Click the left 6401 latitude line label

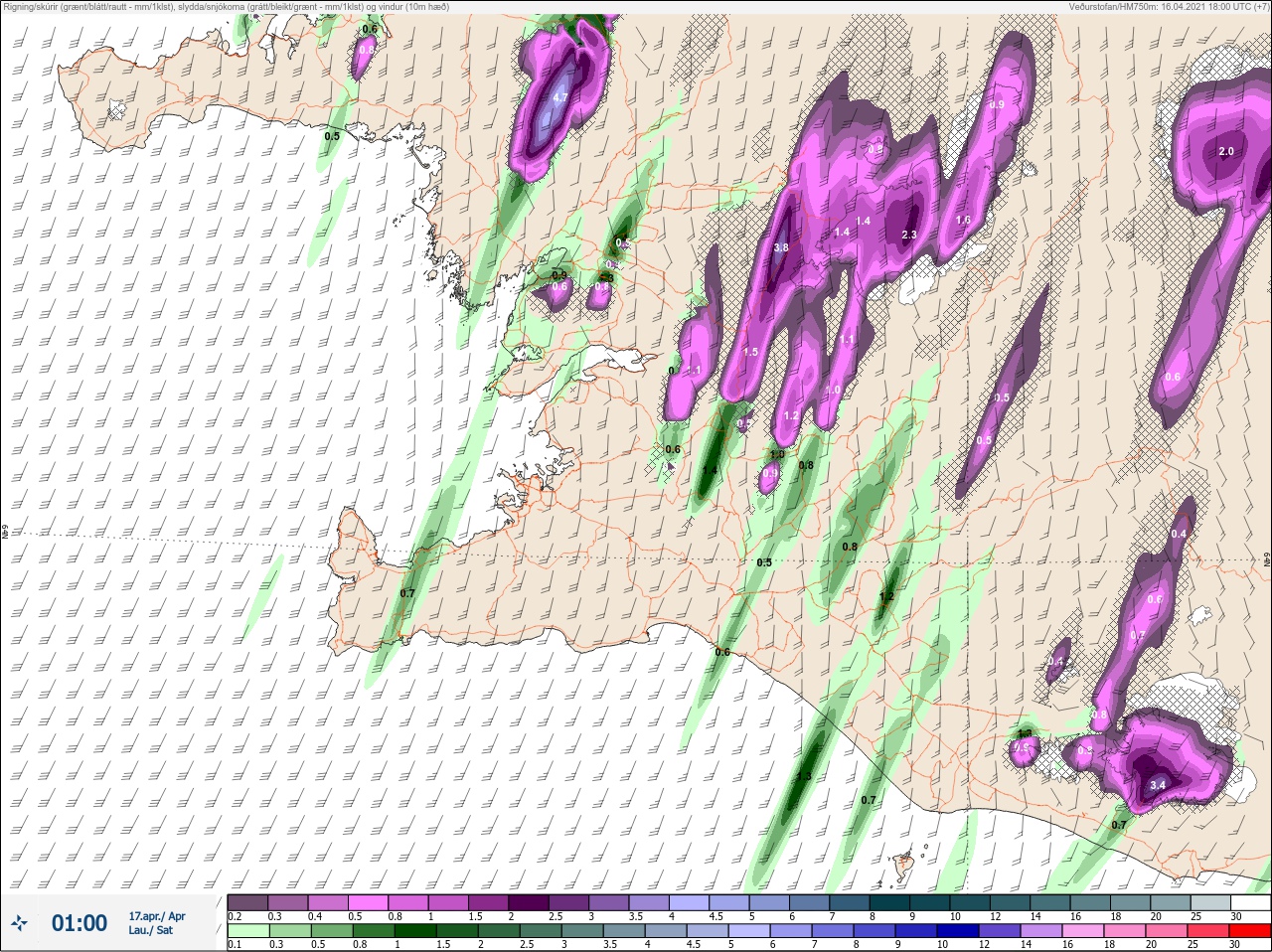coord(5,533)
